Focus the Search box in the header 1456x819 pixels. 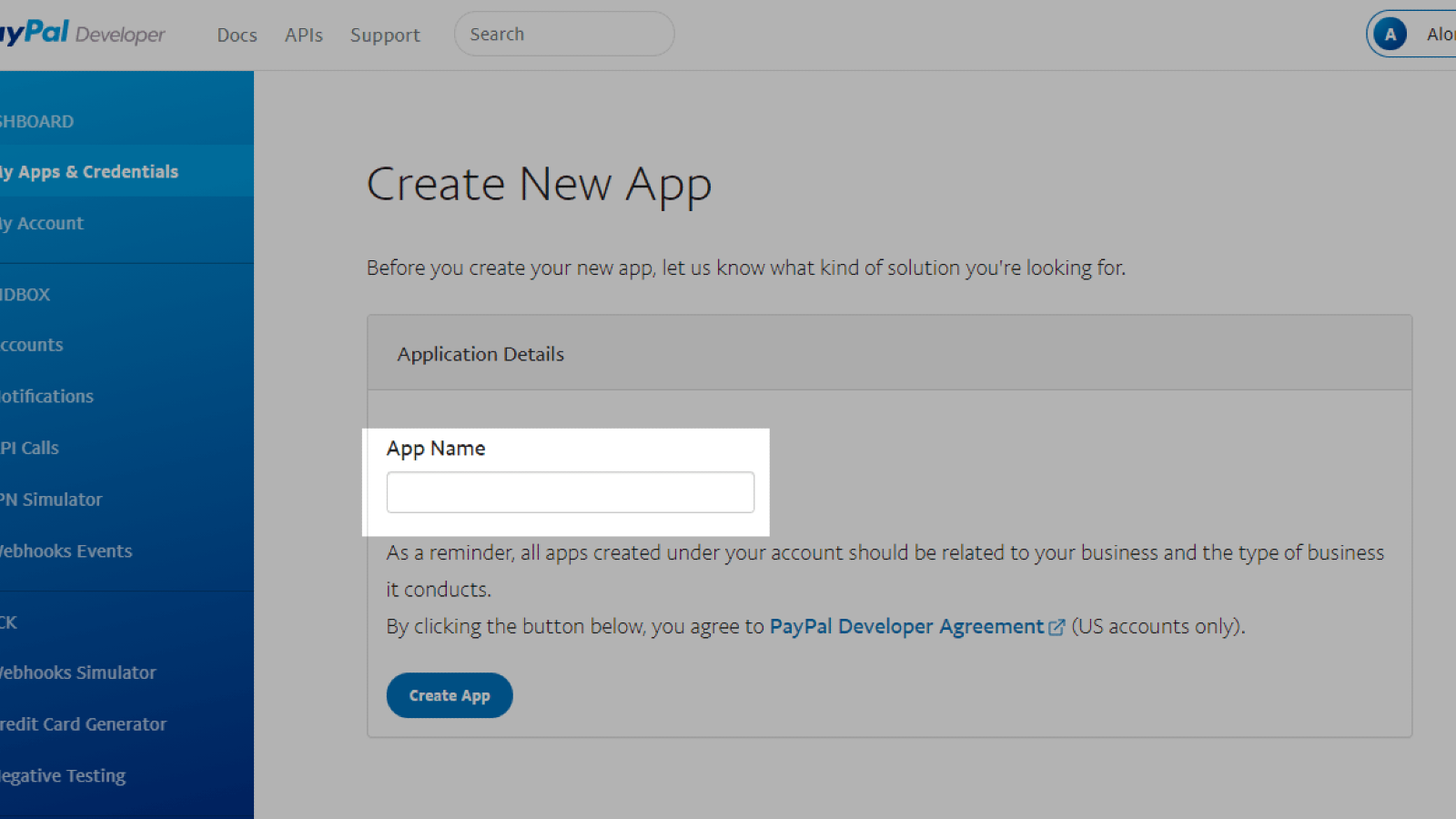[x=564, y=35]
